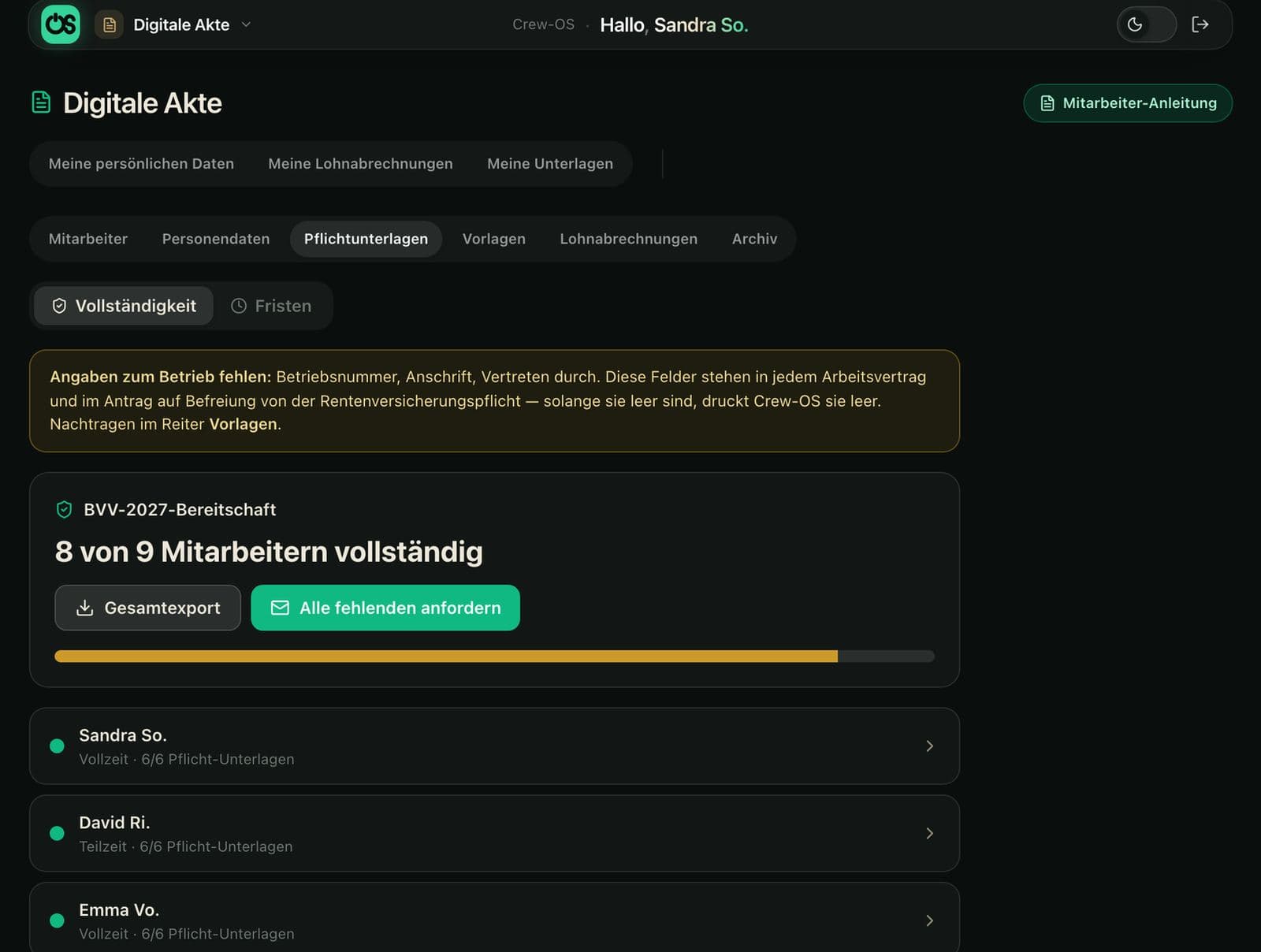Viewport: 1261px width, 952px height.
Task: Open the Mitarbeiter-Anleitung guide
Action: [1128, 103]
